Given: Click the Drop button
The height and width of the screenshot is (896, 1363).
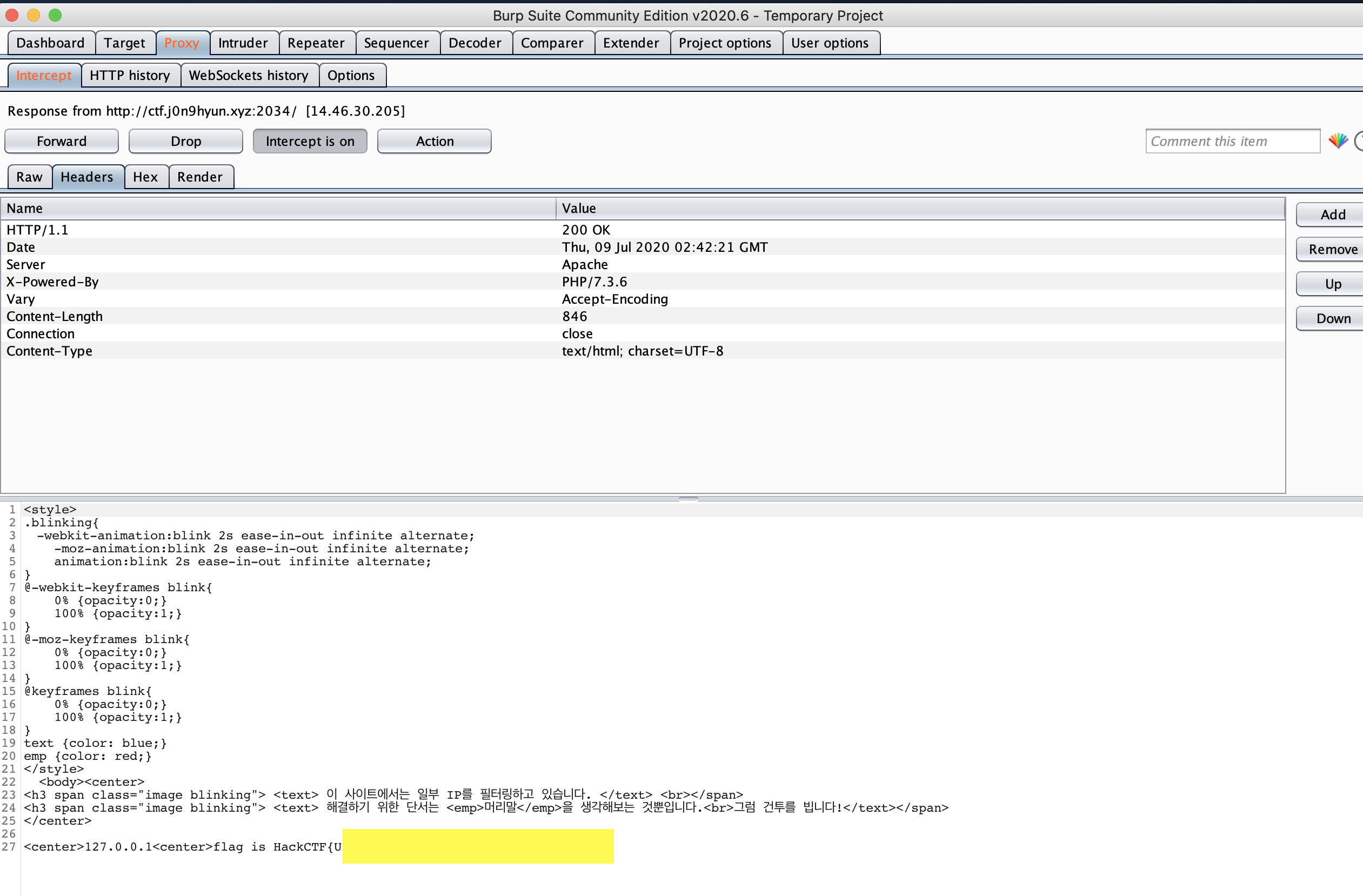Looking at the screenshot, I should pos(185,141).
